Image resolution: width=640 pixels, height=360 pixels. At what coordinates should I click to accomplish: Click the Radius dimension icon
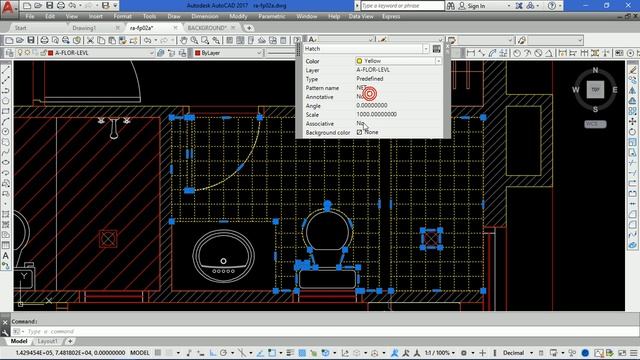517,53
